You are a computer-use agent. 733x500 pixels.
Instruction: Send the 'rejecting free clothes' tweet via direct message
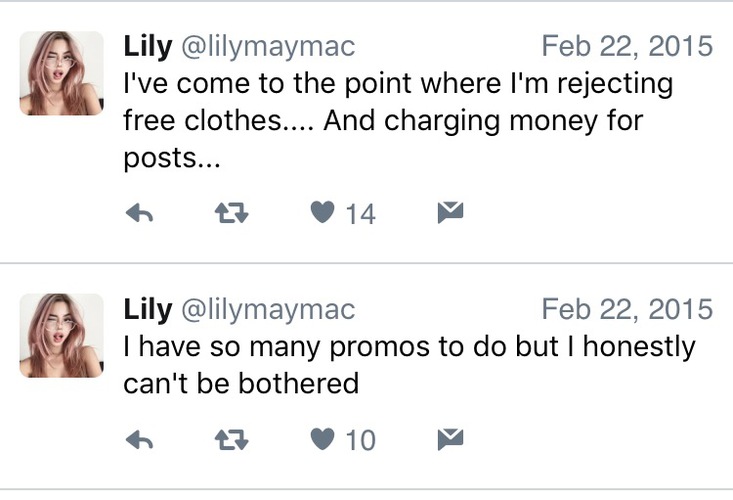(451, 212)
